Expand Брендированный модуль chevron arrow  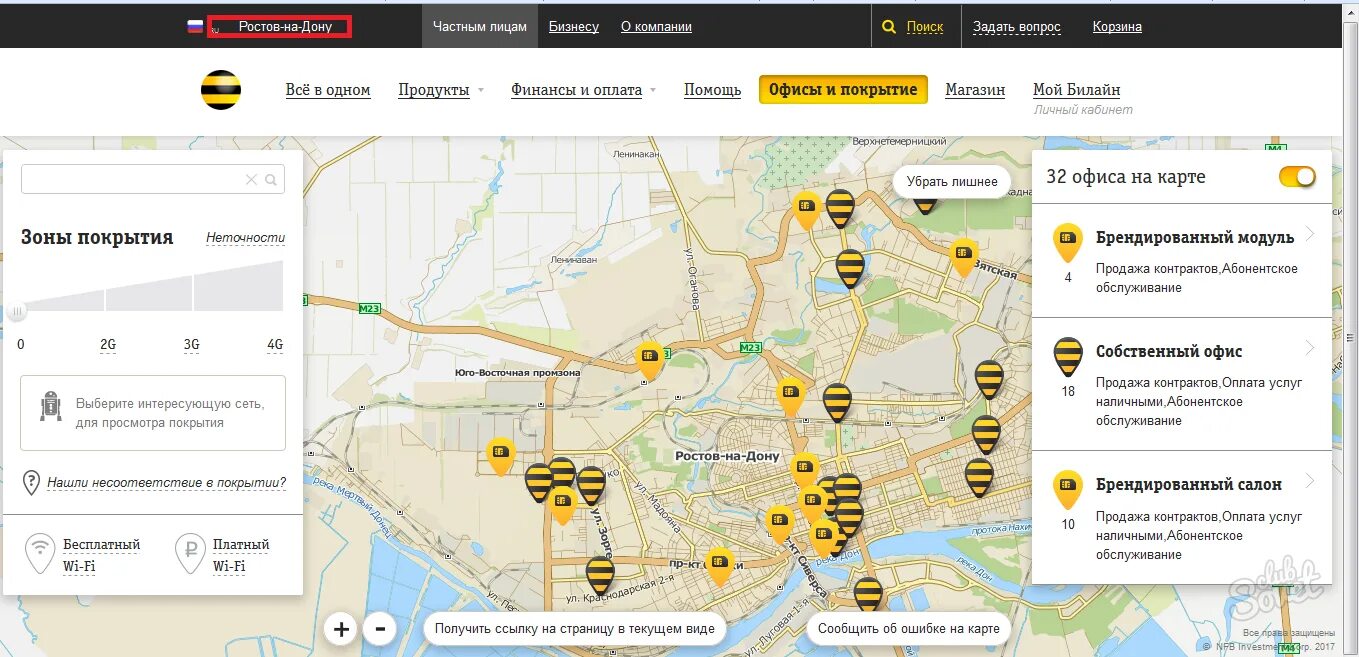1310,234
